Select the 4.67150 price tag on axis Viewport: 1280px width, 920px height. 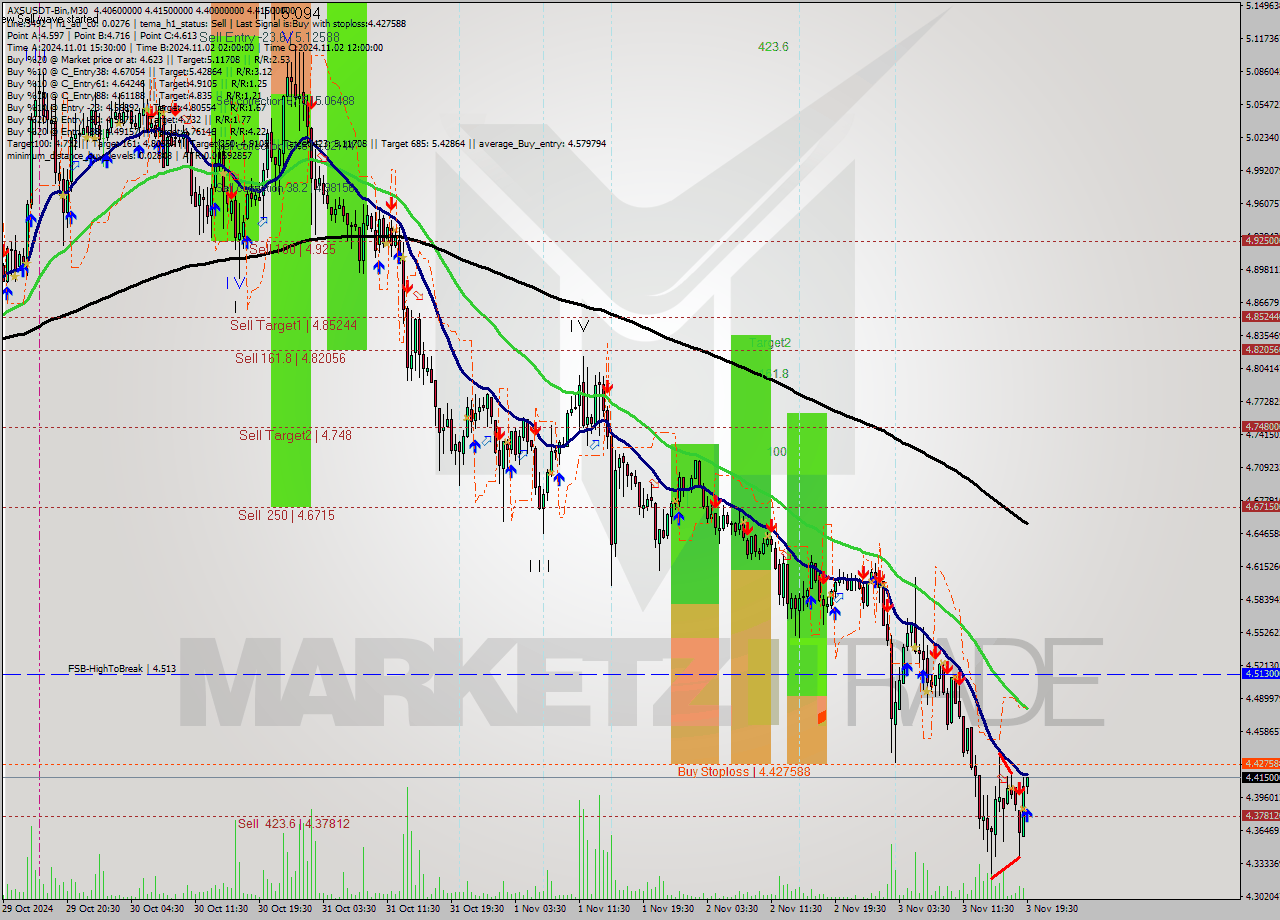point(1260,506)
